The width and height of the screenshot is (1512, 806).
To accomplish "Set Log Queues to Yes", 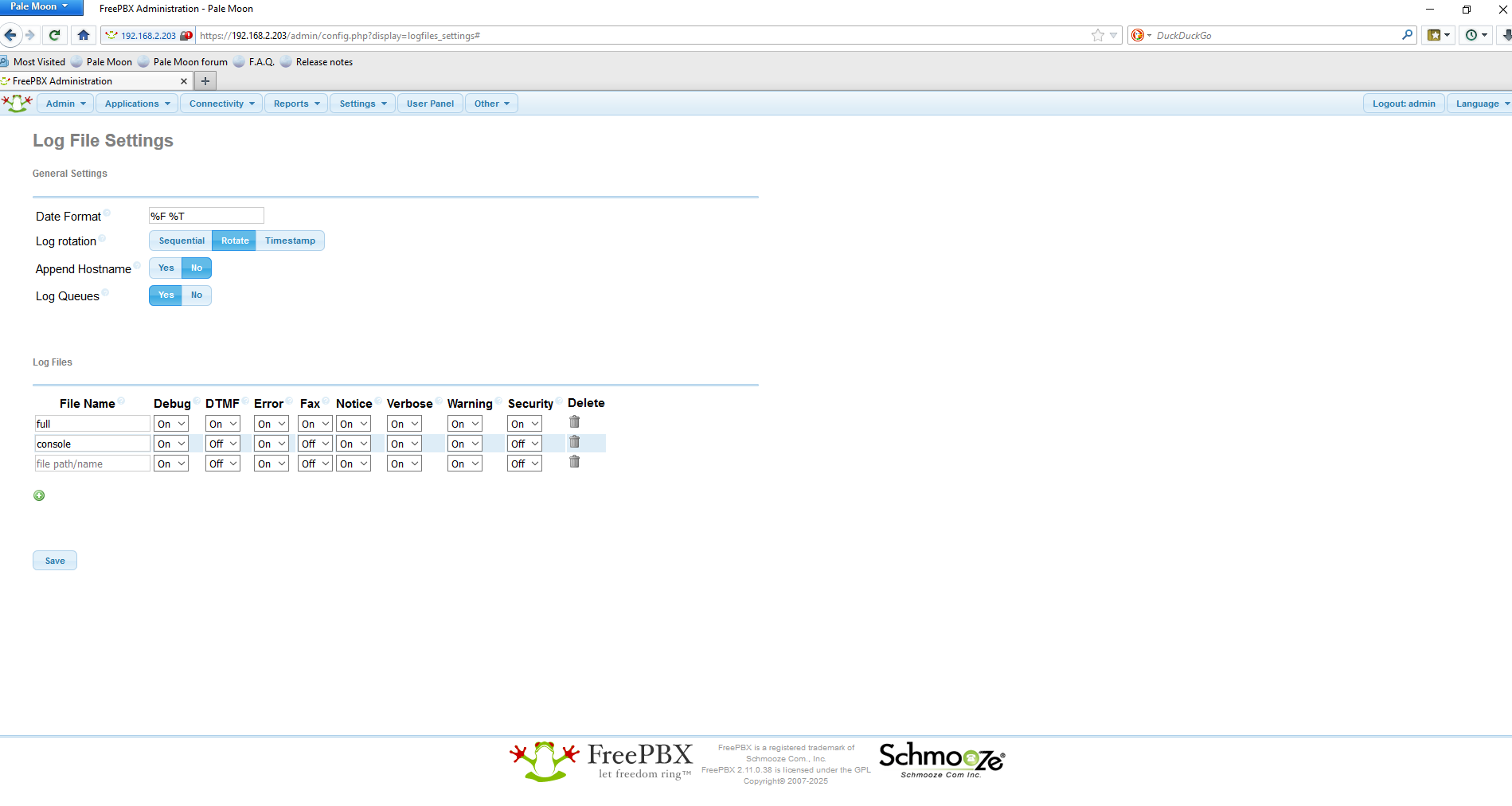I will pyautogui.click(x=166, y=295).
